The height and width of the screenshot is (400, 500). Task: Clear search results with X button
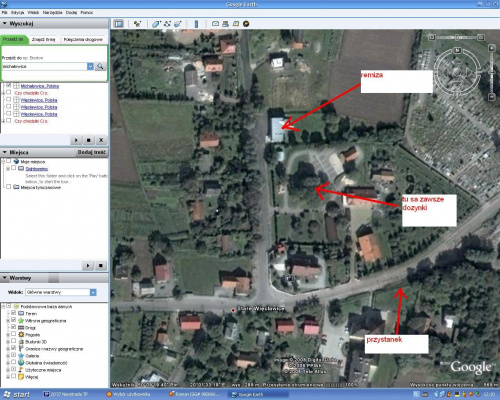pyautogui.click(x=101, y=140)
